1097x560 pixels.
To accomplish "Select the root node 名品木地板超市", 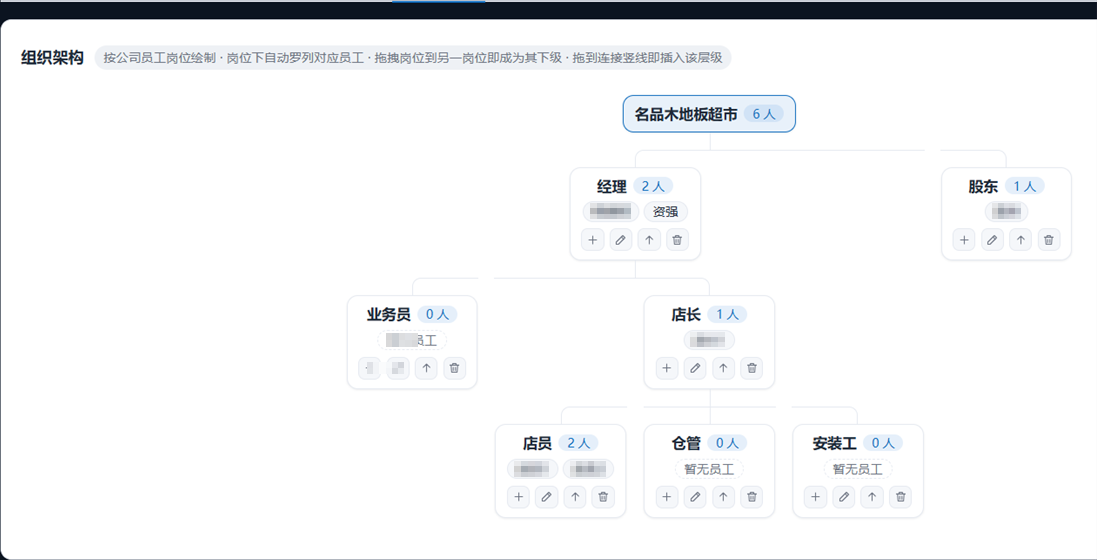I will point(709,114).
